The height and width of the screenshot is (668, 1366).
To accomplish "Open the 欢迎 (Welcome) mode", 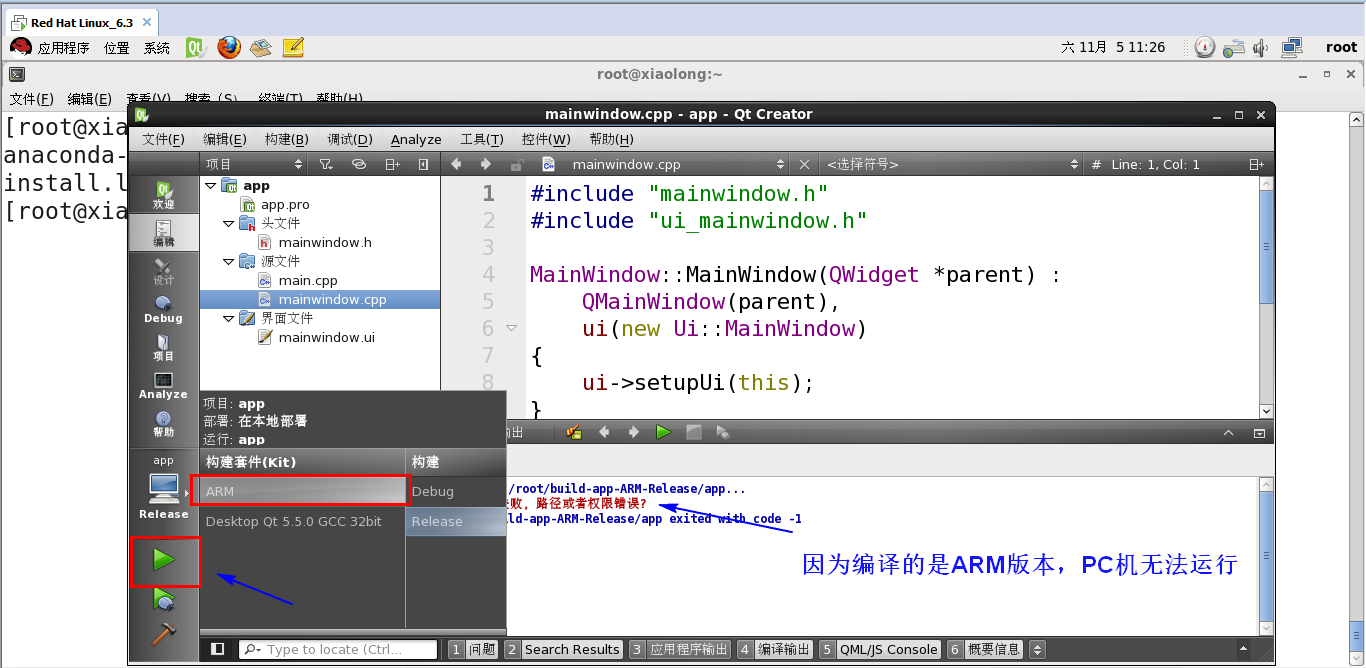I will tap(163, 195).
